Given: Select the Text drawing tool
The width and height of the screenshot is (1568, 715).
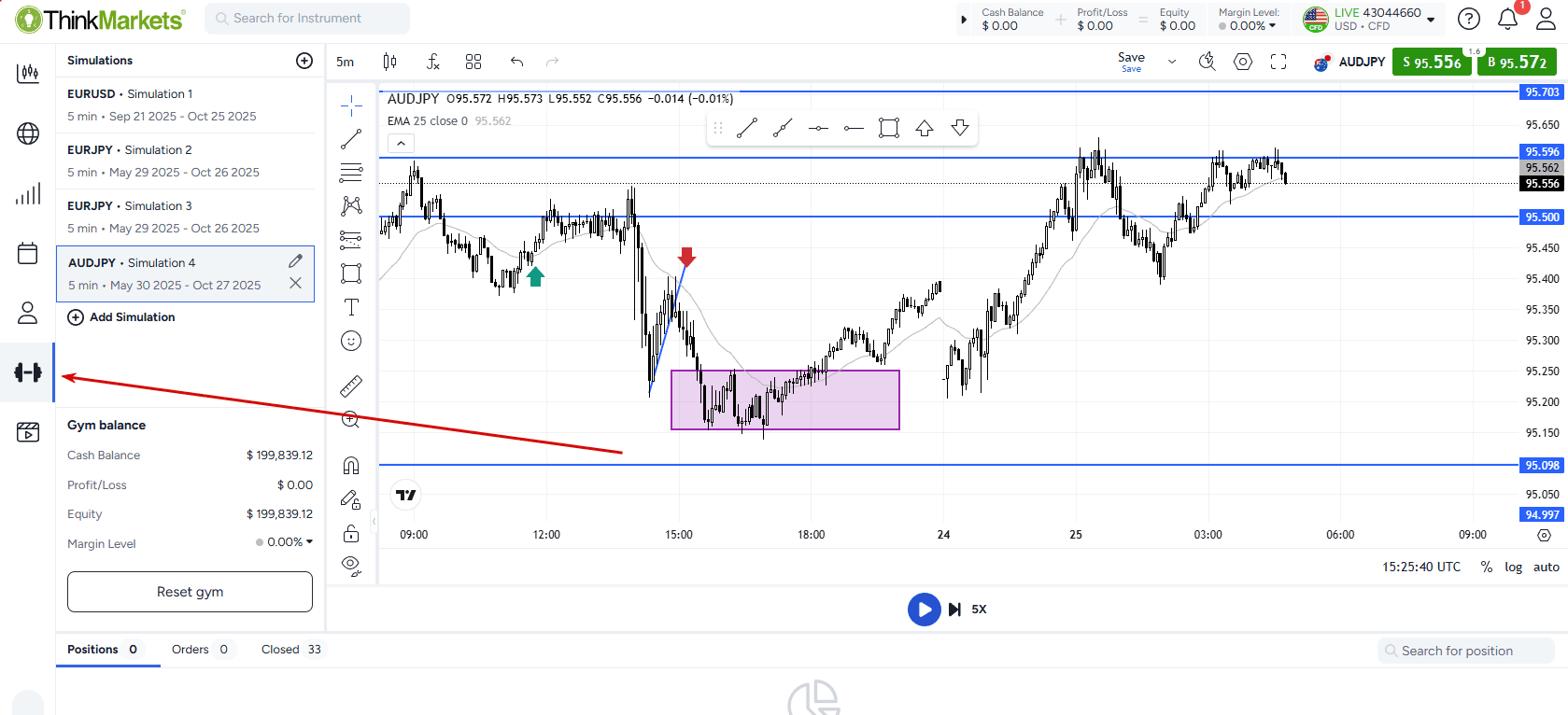Looking at the screenshot, I should (x=351, y=307).
